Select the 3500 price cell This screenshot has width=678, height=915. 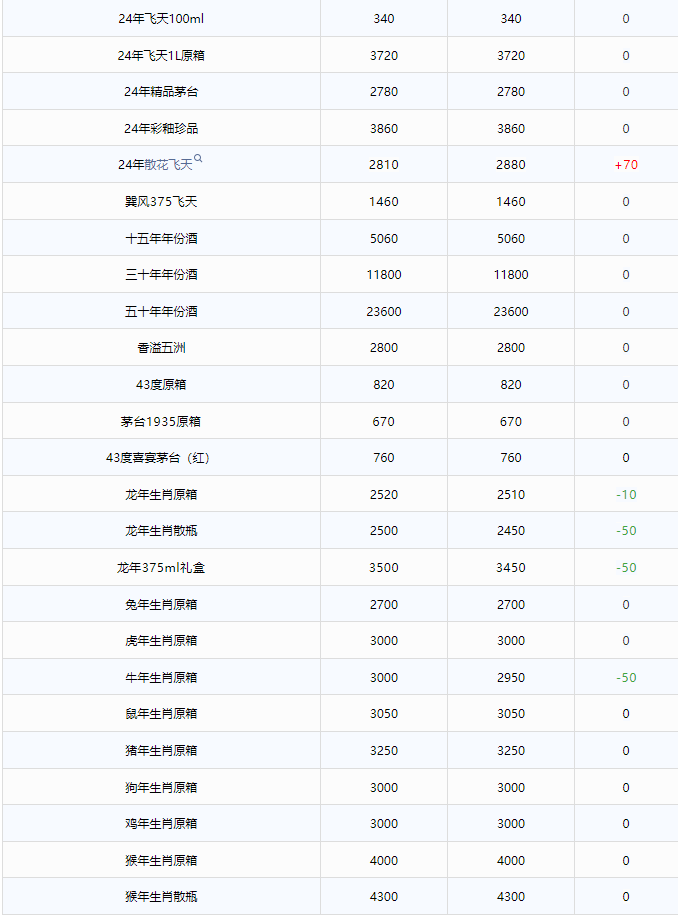[x=384, y=568]
